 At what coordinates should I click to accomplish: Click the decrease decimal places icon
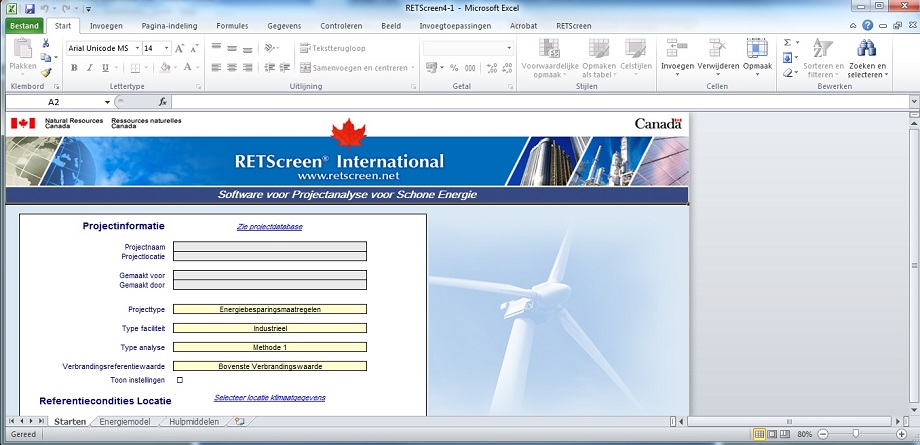click(x=508, y=68)
